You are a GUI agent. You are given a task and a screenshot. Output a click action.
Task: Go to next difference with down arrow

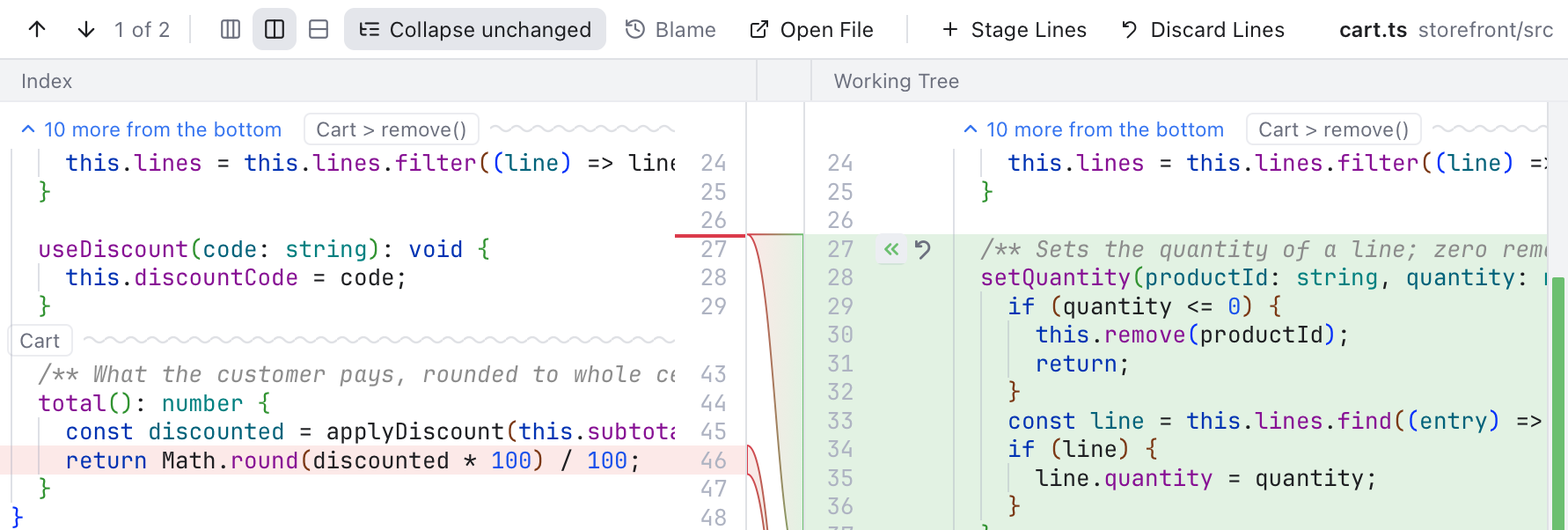pyautogui.click(x=85, y=29)
